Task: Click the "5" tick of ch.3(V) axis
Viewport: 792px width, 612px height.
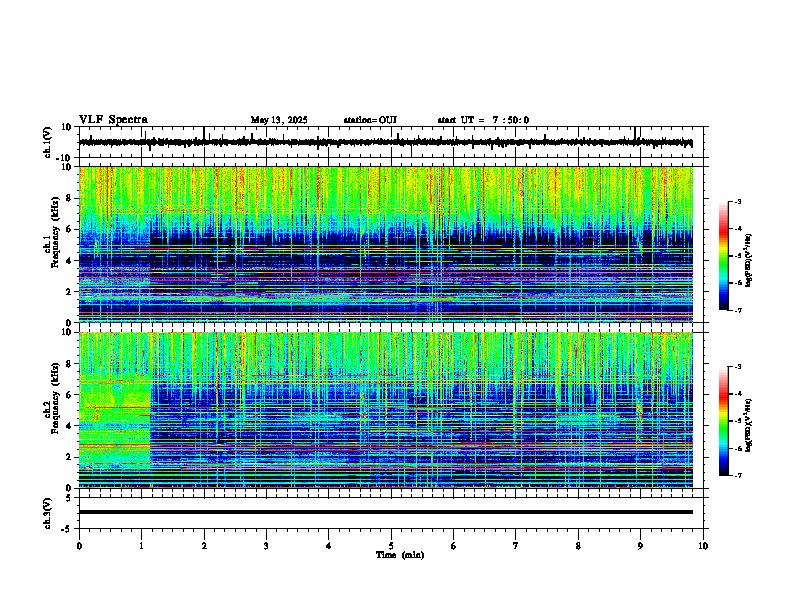Action: pyautogui.click(x=70, y=497)
